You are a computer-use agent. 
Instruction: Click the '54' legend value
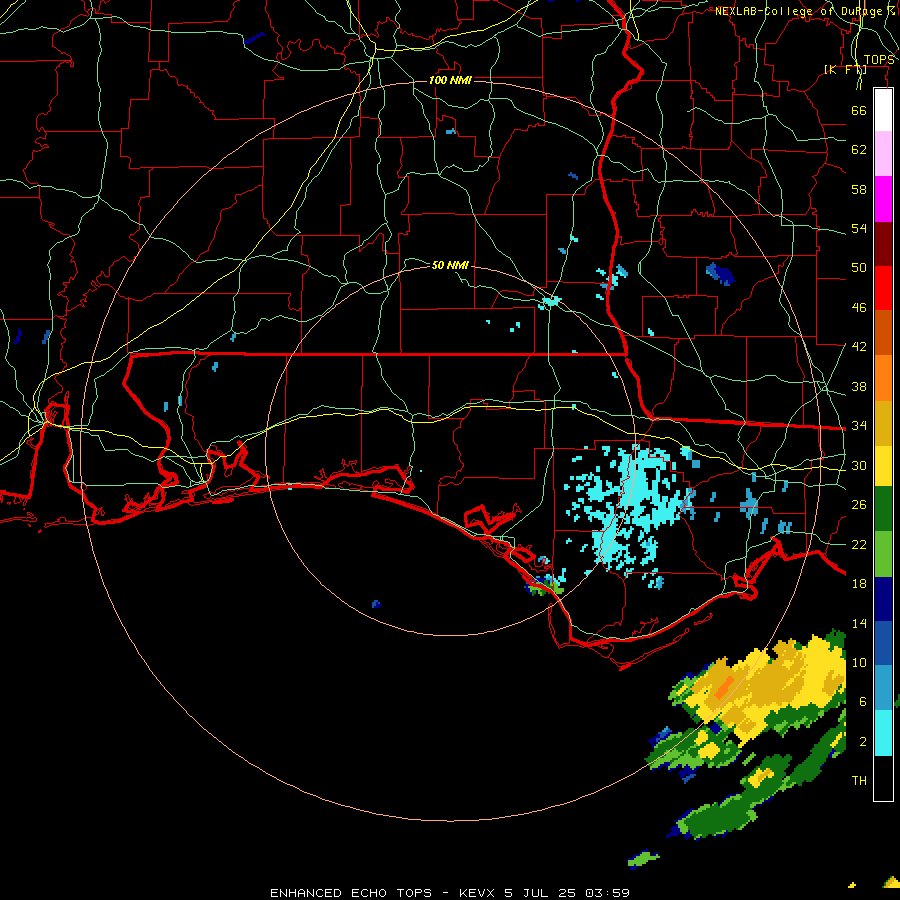click(x=859, y=228)
